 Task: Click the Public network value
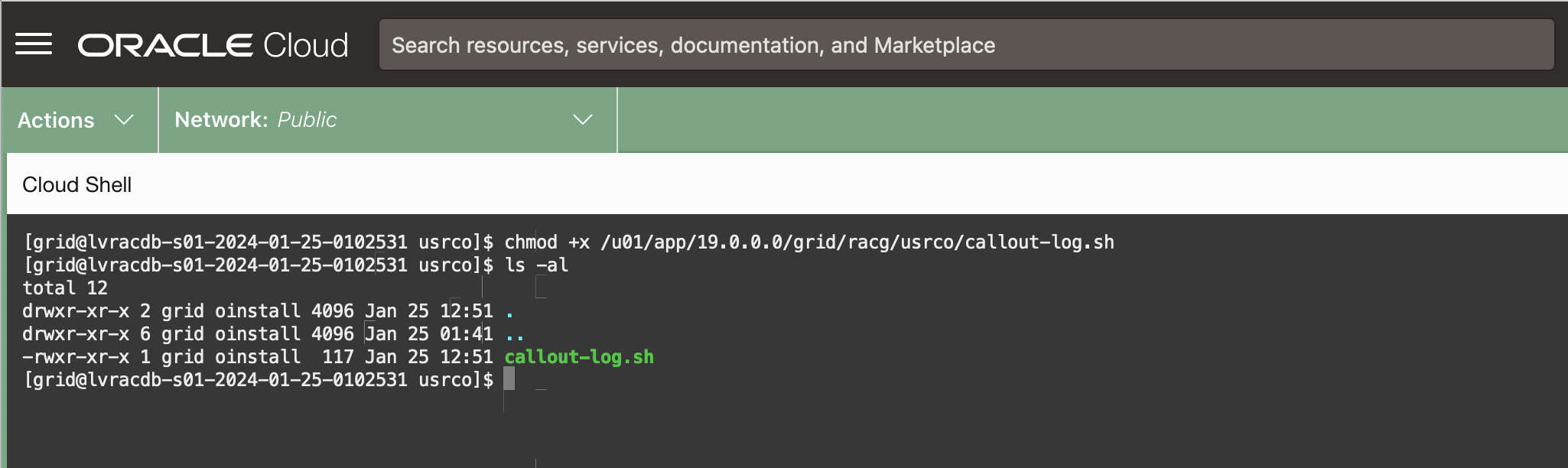(307, 120)
